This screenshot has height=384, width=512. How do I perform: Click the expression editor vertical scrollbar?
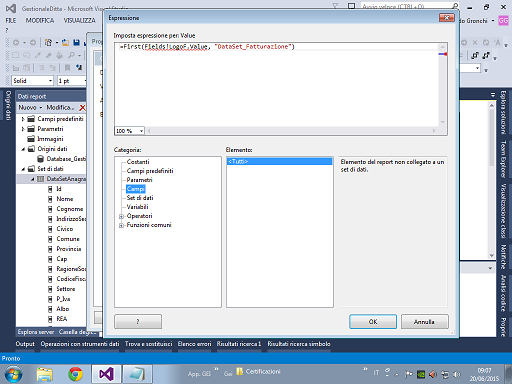click(442, 85)
